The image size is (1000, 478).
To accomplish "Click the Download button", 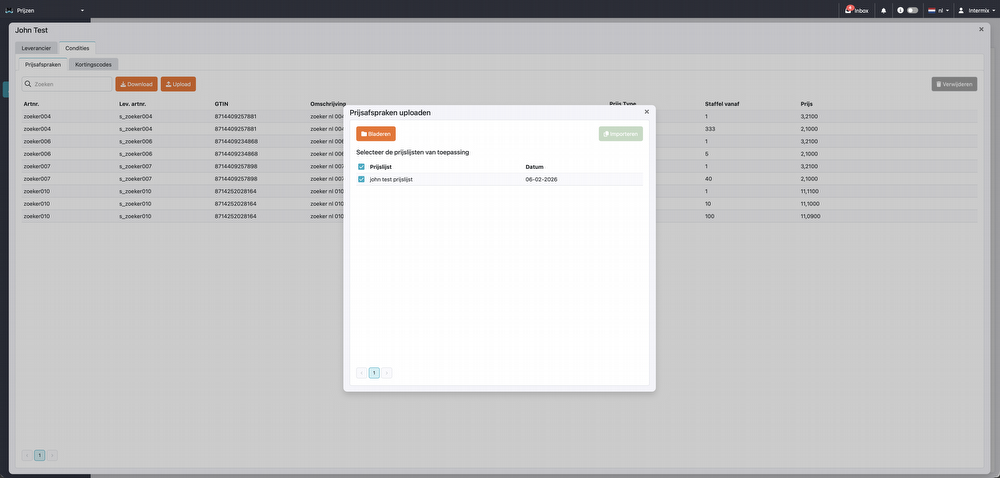I will [136, 84].
